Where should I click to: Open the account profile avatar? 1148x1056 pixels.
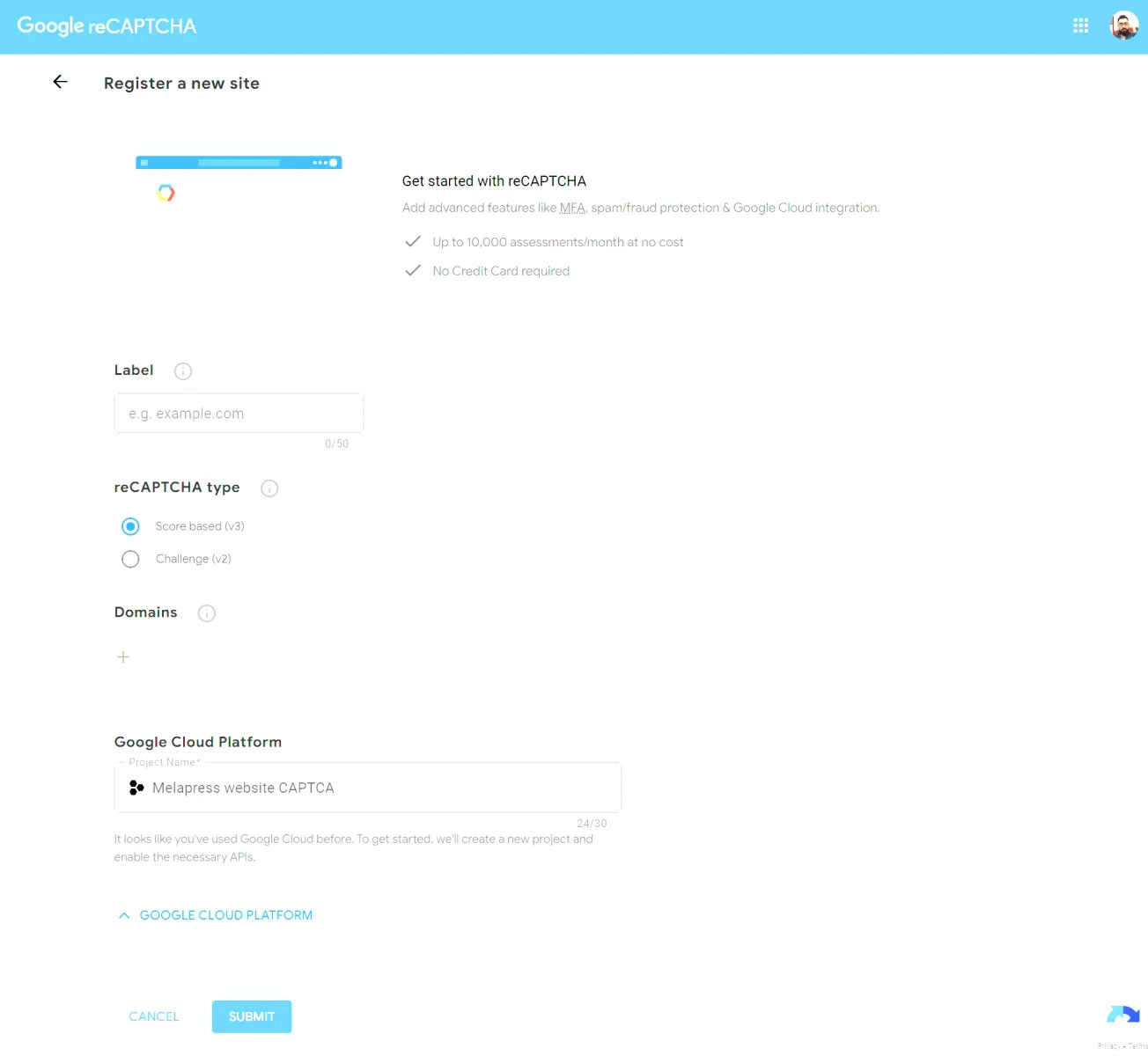1124,26
